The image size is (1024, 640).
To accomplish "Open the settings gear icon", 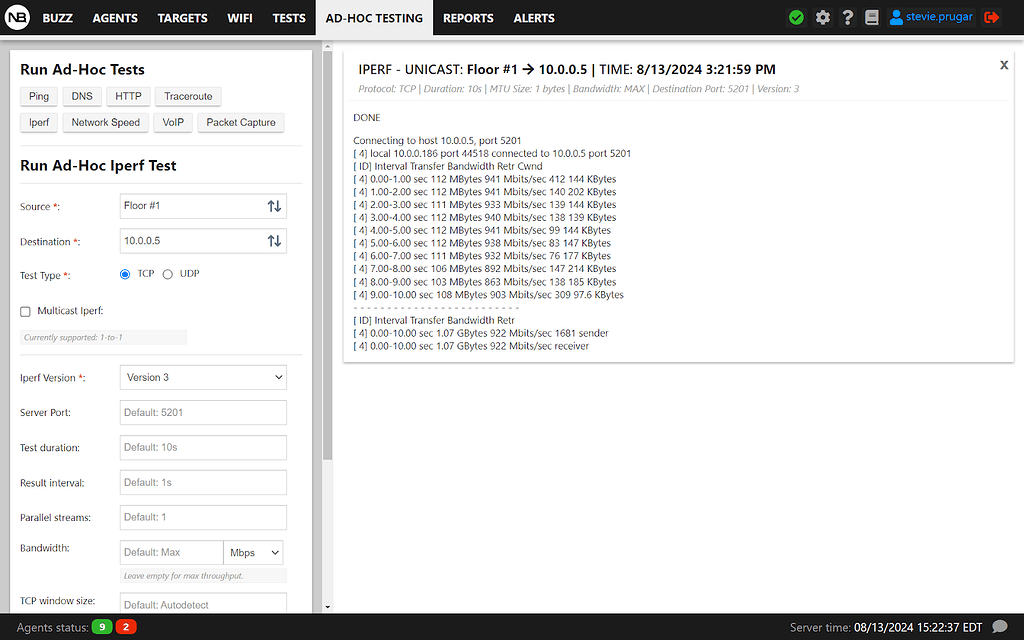I will pos(822,17).
